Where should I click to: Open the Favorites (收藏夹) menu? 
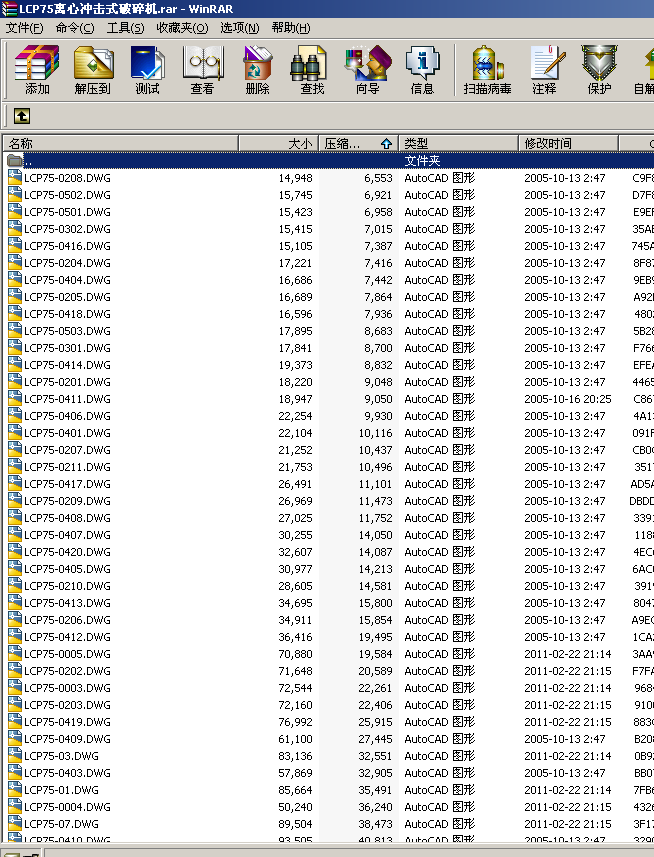[182, 28]
